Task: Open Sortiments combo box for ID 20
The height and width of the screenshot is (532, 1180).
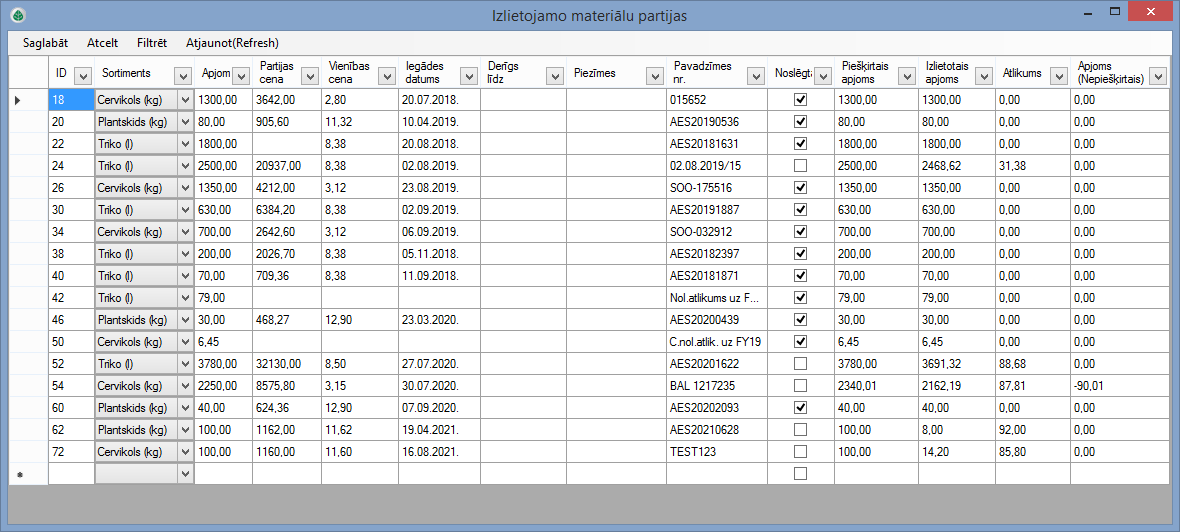Action: [x=185, y=121]
